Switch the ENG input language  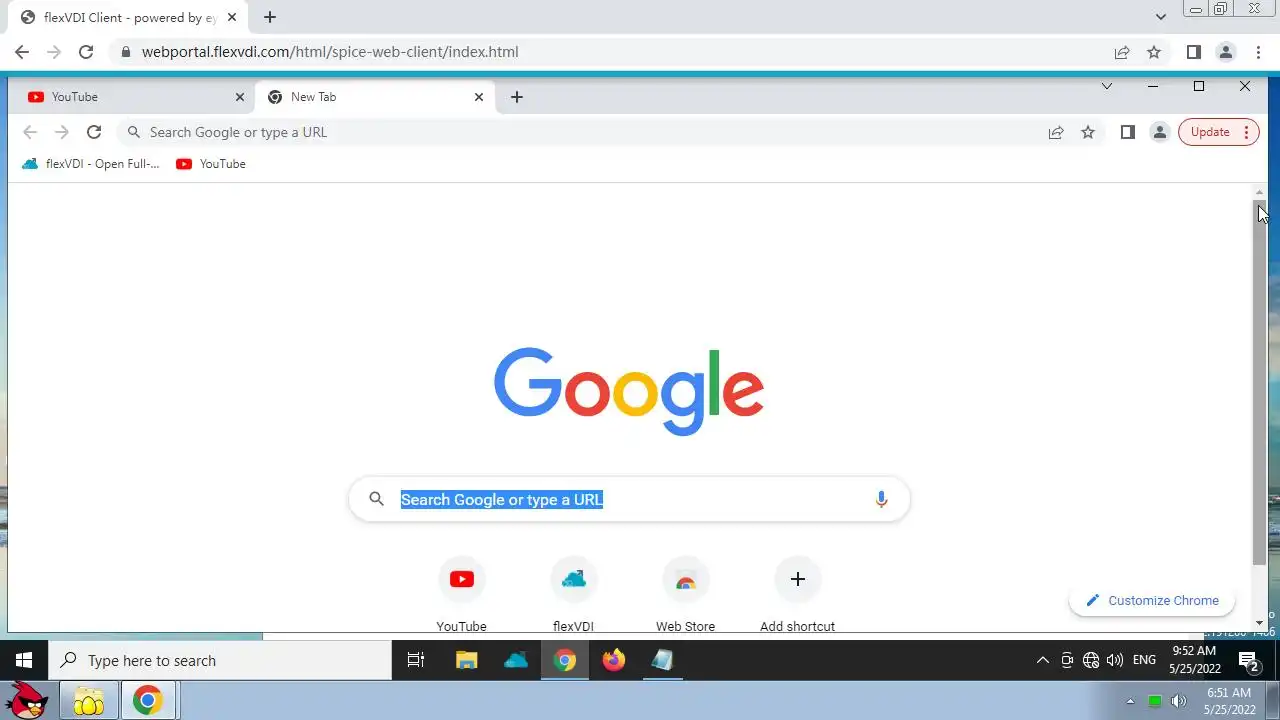(x=1144, y=660)
